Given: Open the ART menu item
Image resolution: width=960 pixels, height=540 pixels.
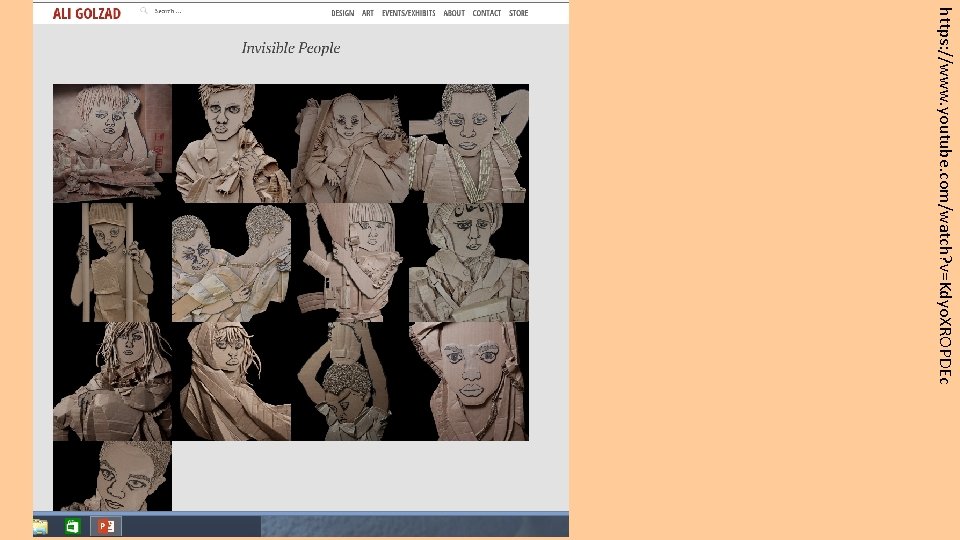Looking at the screenshot, I should pos(367,13).
